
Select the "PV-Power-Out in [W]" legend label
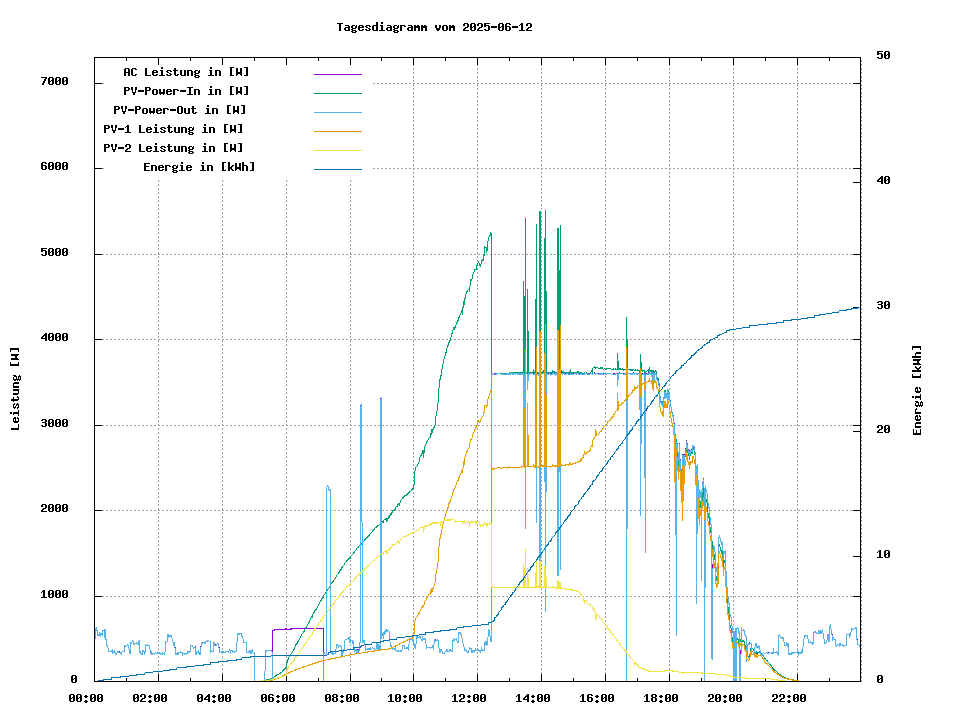click(x=180, y=110)
